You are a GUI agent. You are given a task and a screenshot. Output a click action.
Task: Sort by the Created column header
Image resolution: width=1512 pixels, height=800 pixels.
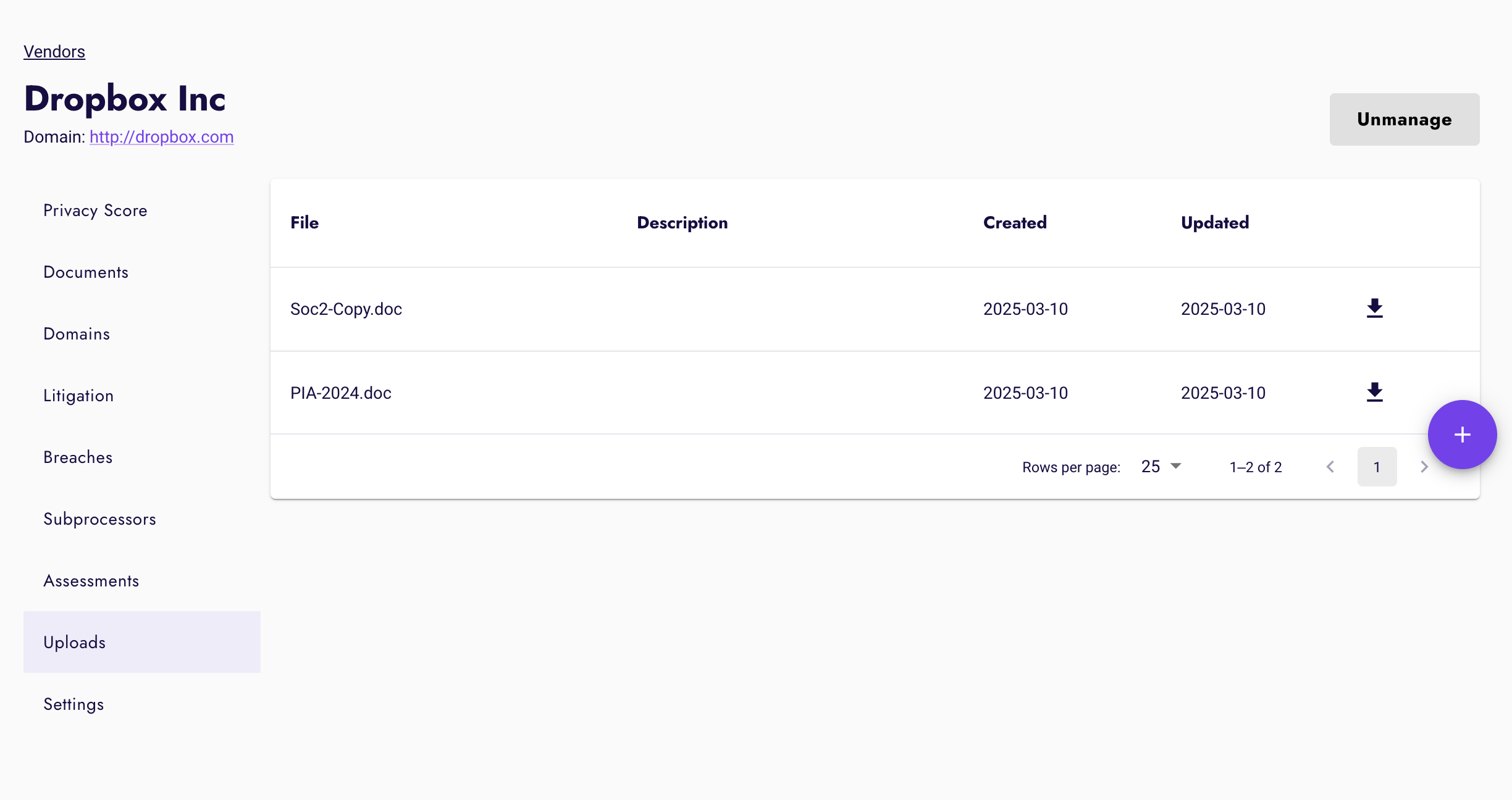click(1015, 222)
